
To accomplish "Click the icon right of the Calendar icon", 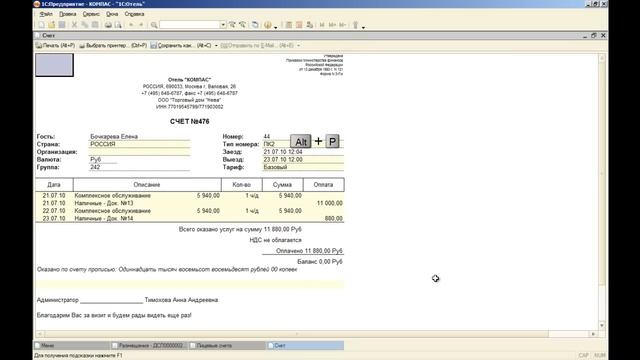I will click(309, 25).
